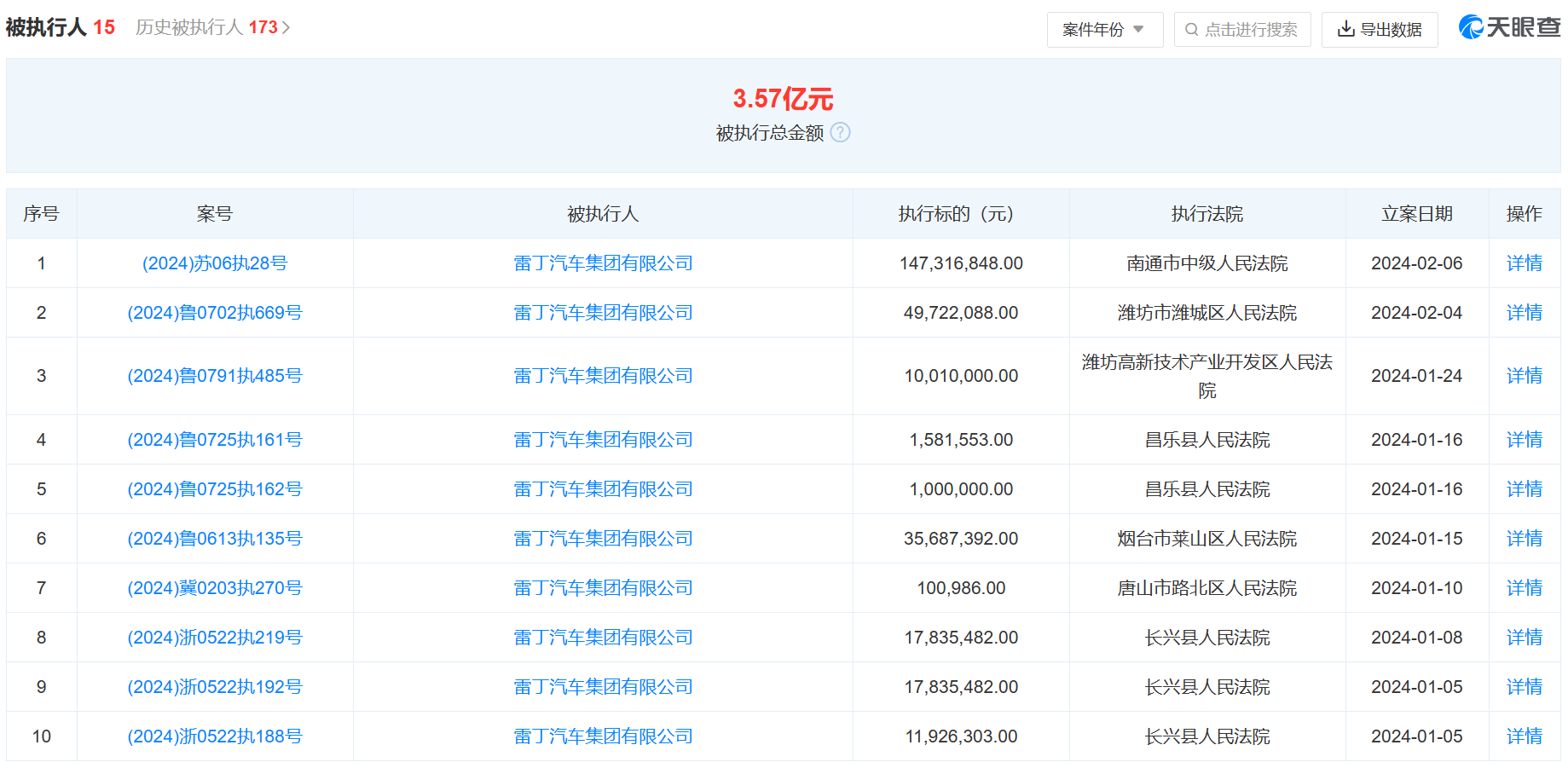Click the 案号 column header

coord(215,214)
